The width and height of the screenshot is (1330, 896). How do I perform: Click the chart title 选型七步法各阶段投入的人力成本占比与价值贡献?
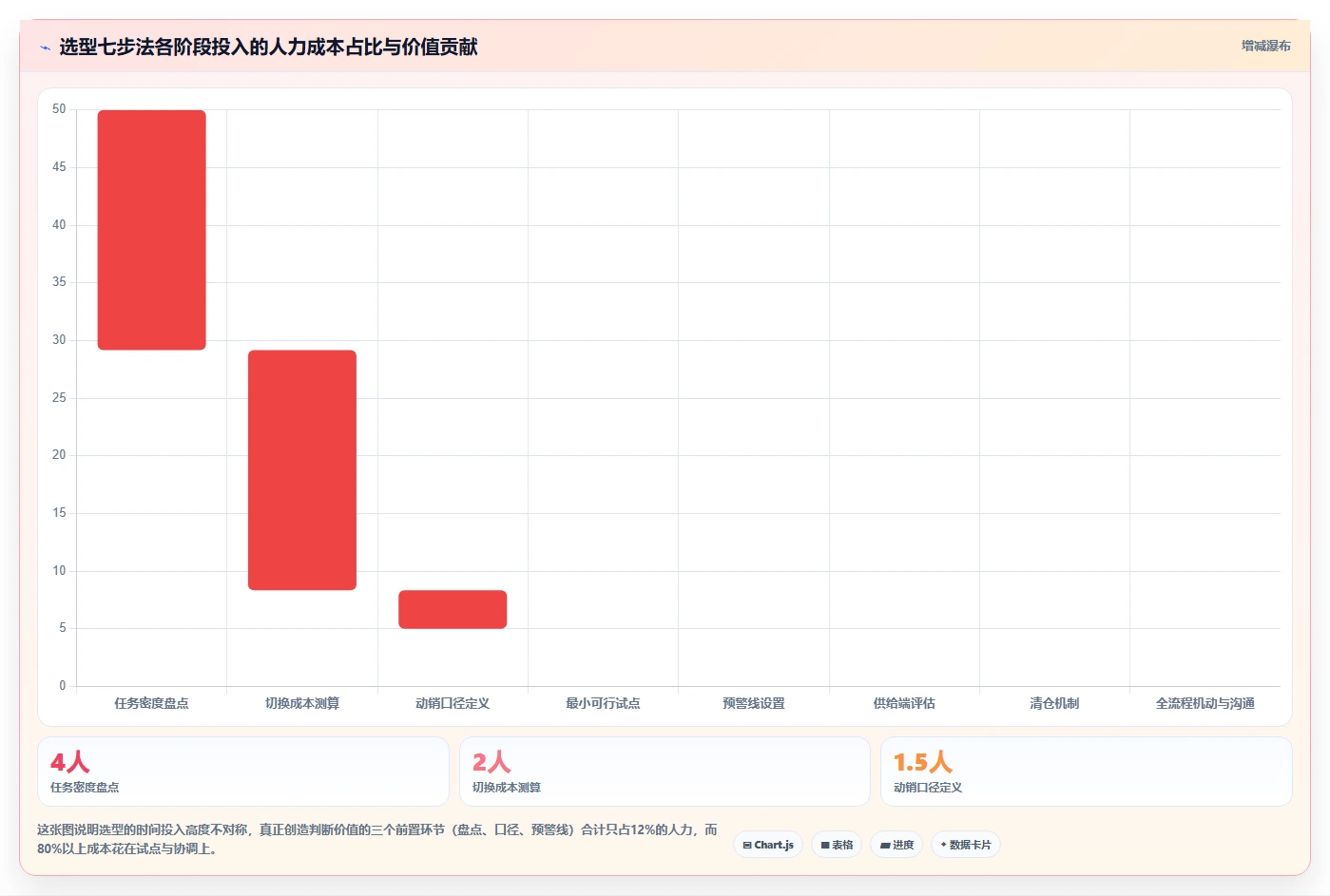[x=268, y=47]
